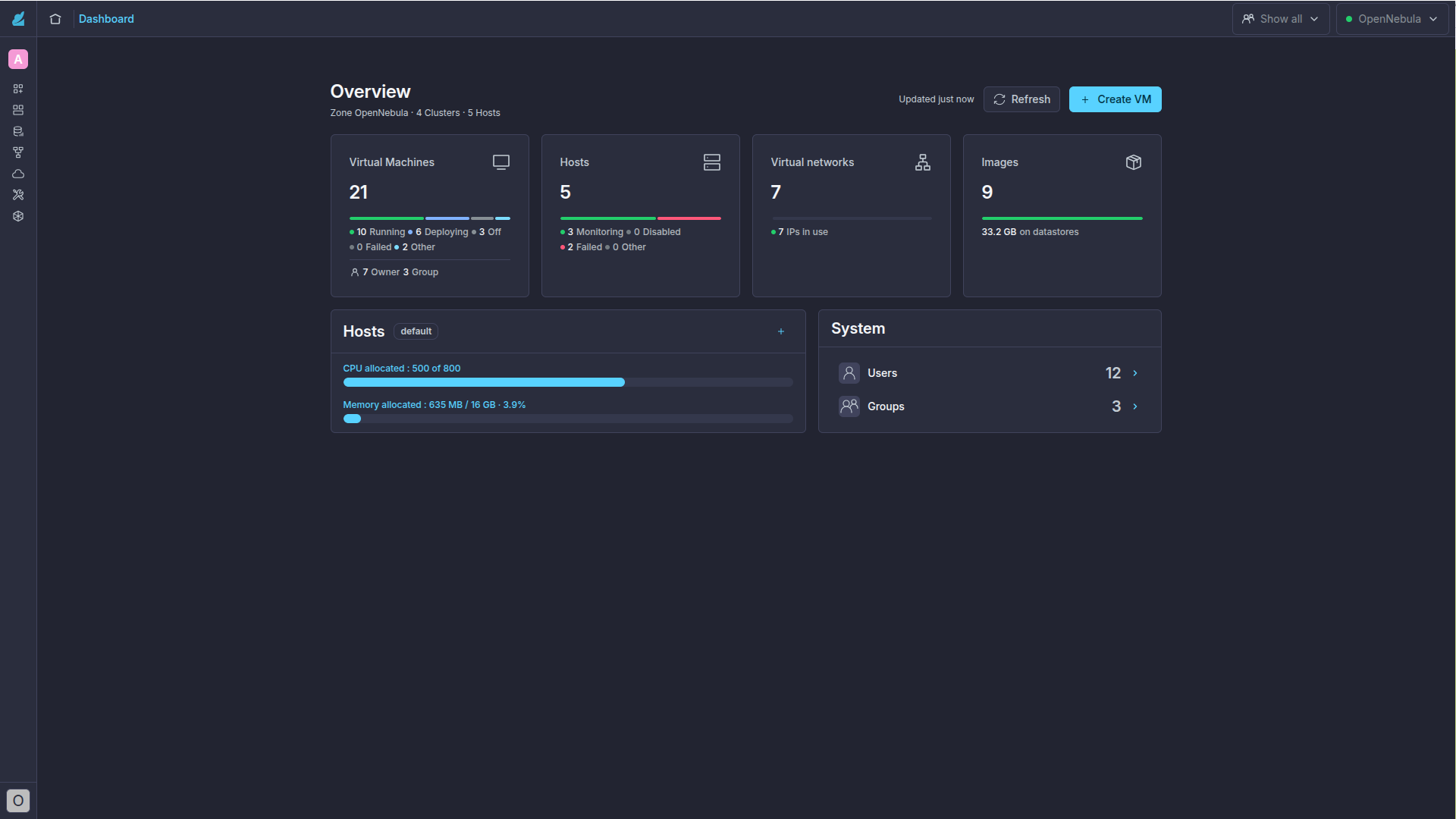Click the Groups count '3'
This screenshot has width=1456, height=819.
[1116, 406]
